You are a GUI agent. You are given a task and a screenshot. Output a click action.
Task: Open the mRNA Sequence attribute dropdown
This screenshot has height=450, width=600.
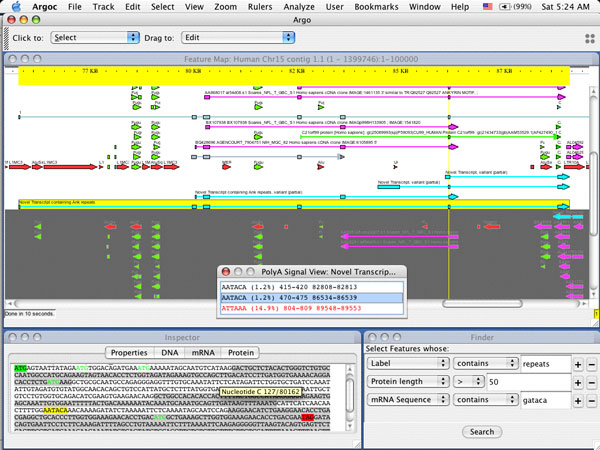tap(406, 400)
